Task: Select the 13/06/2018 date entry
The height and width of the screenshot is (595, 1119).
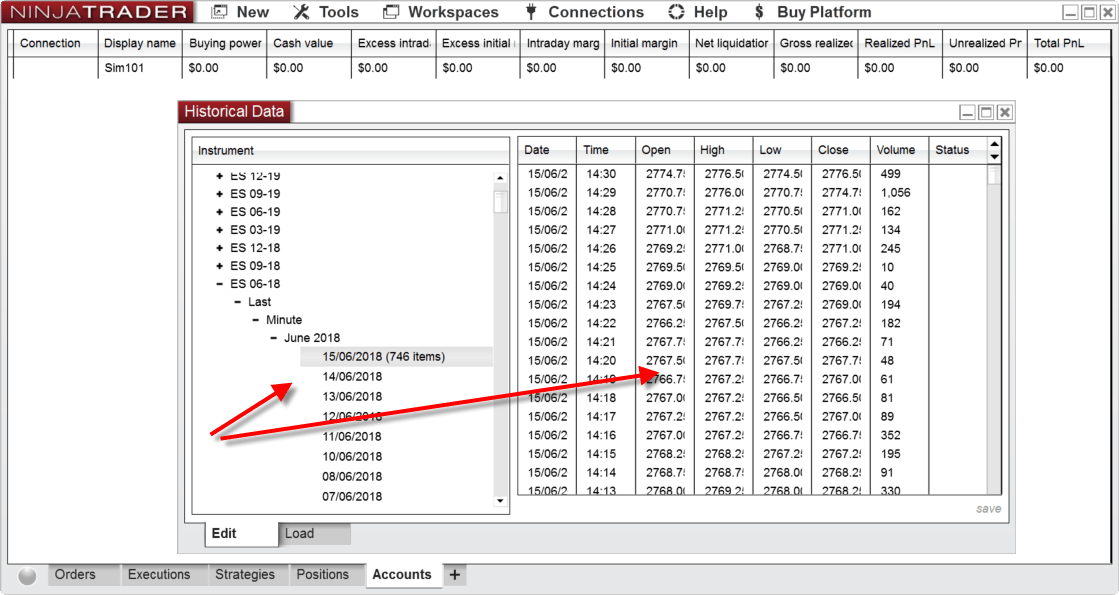Action: tap(352, 397)
